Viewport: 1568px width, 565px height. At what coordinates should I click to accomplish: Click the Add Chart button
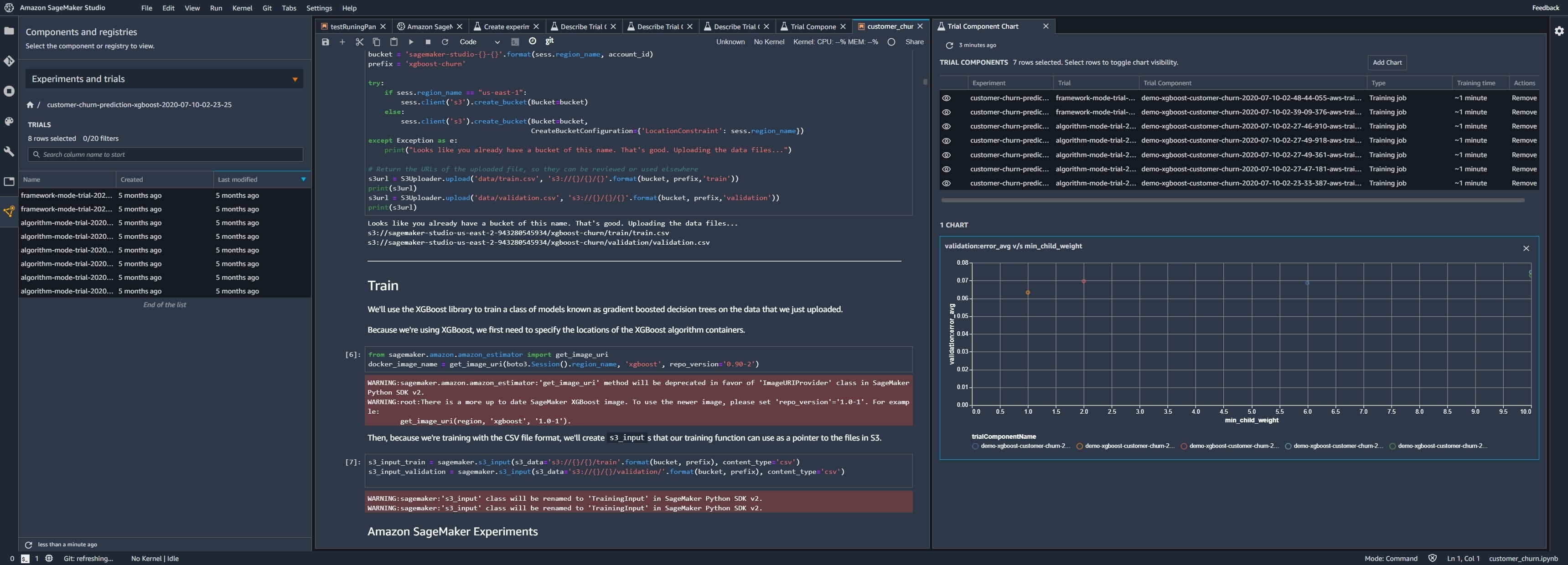pos(1387,62)
